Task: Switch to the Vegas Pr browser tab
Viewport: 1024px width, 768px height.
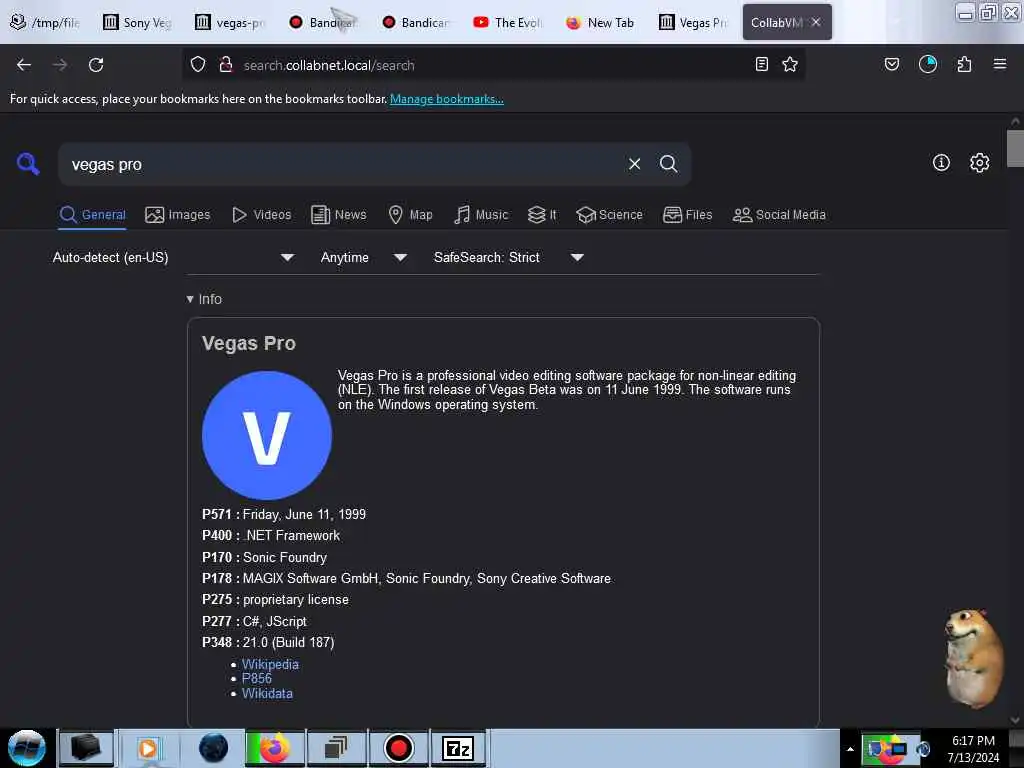Action: [693, 22]
